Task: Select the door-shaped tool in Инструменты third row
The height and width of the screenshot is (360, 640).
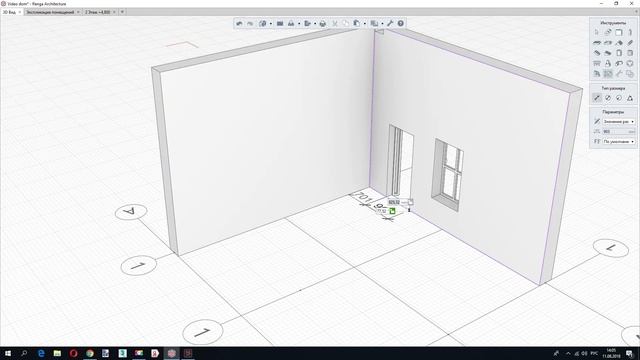Action: [x=619, y=53]
